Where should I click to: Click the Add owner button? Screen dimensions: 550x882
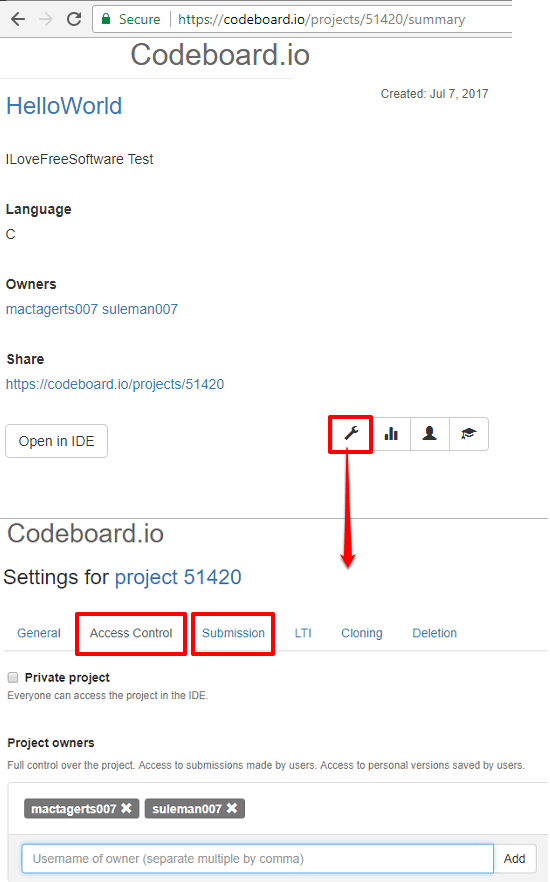(515, 858)
